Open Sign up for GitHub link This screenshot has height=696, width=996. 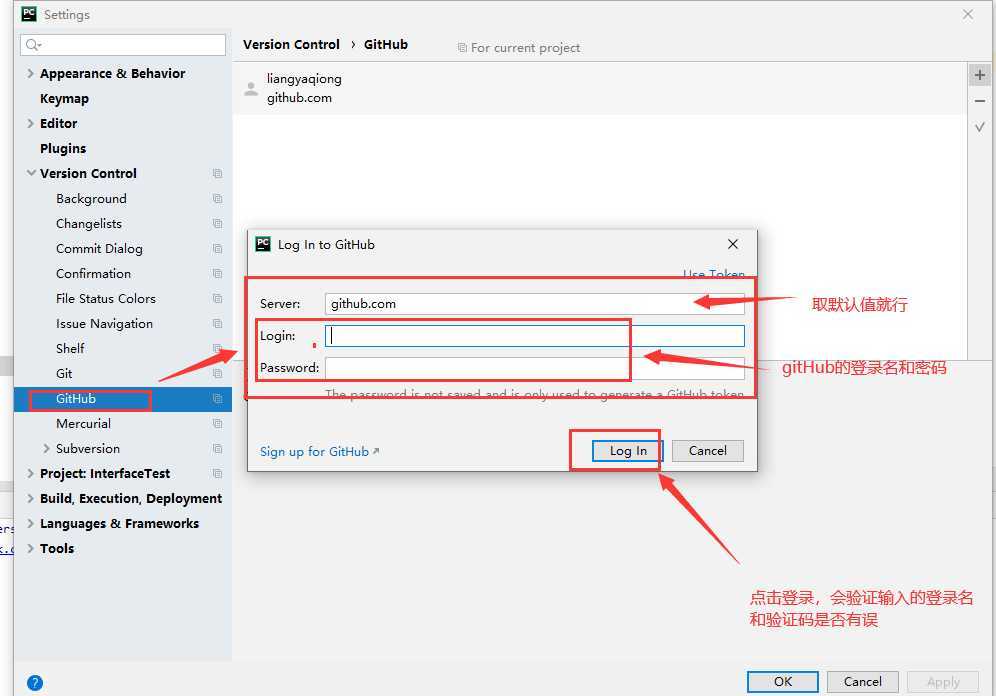[x=320, y=452]
